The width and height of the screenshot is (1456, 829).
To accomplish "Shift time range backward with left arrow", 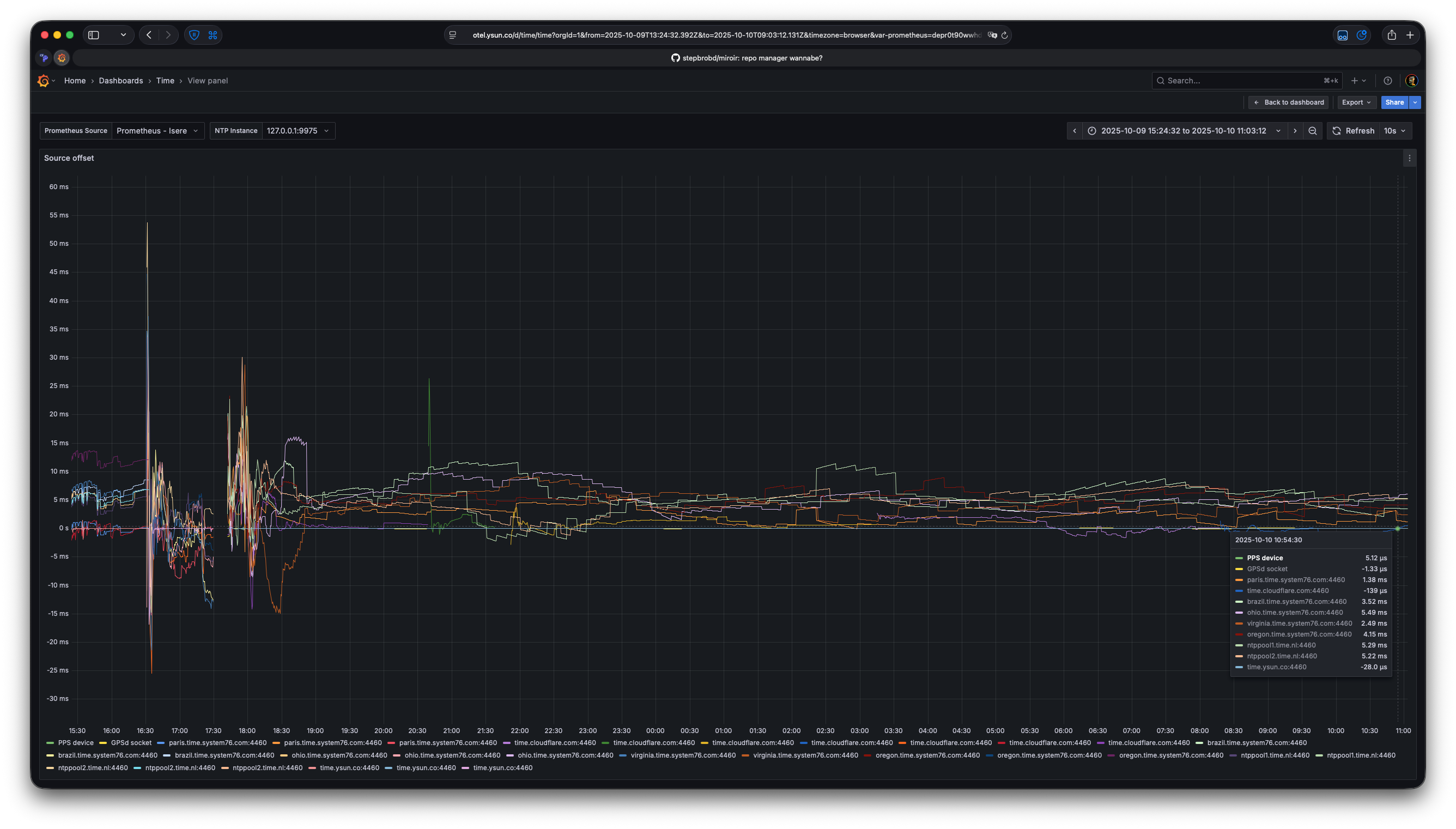I will coord(1074,131).
